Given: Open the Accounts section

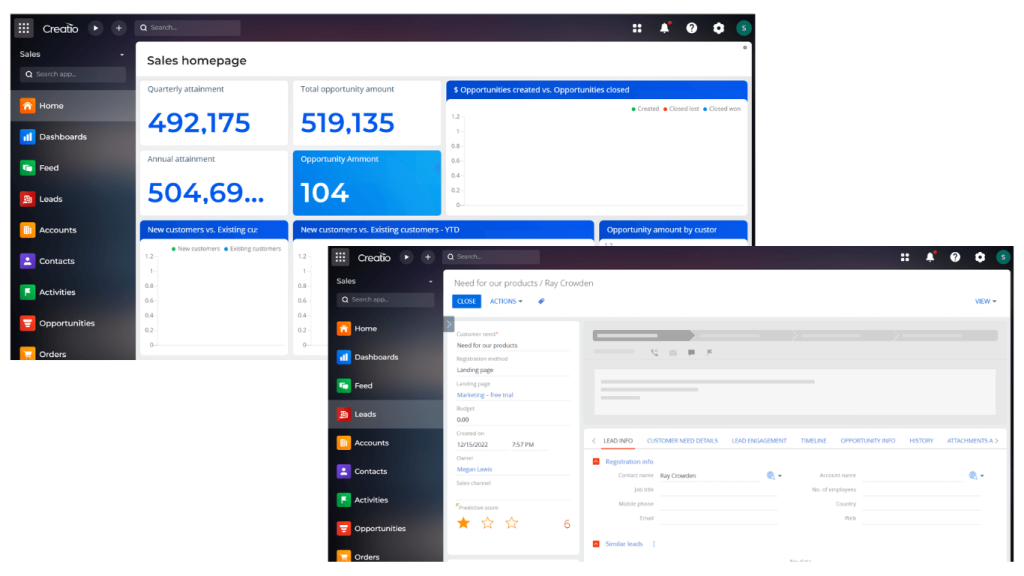Looking at the screenshot, I should click(x=375, y=442).
